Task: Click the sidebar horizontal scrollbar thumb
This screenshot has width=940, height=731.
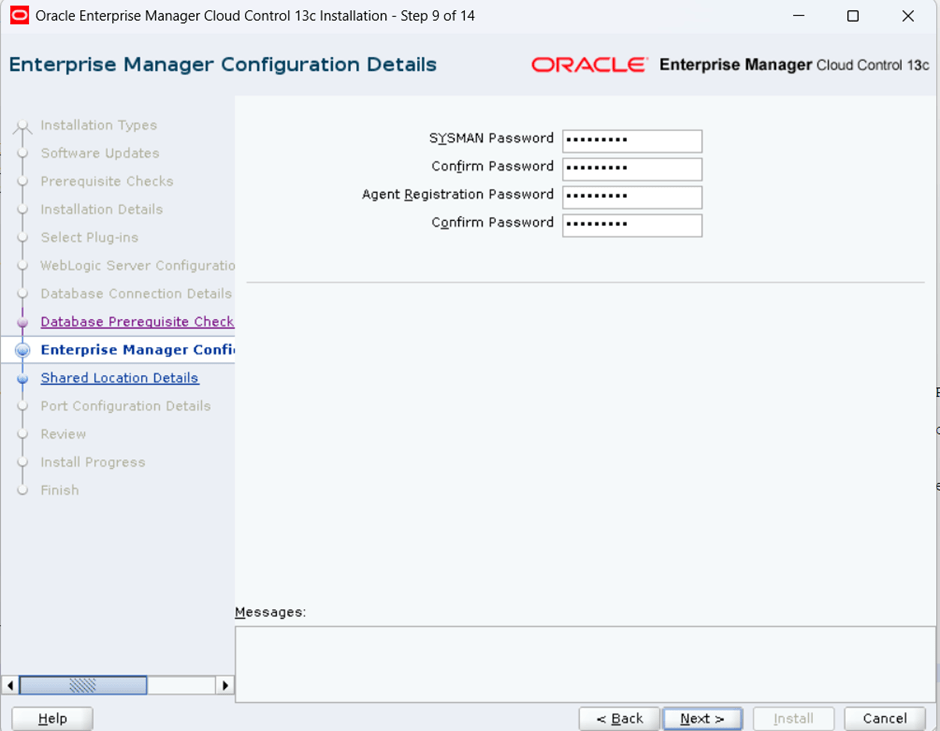Action: (x=83, y=685)
